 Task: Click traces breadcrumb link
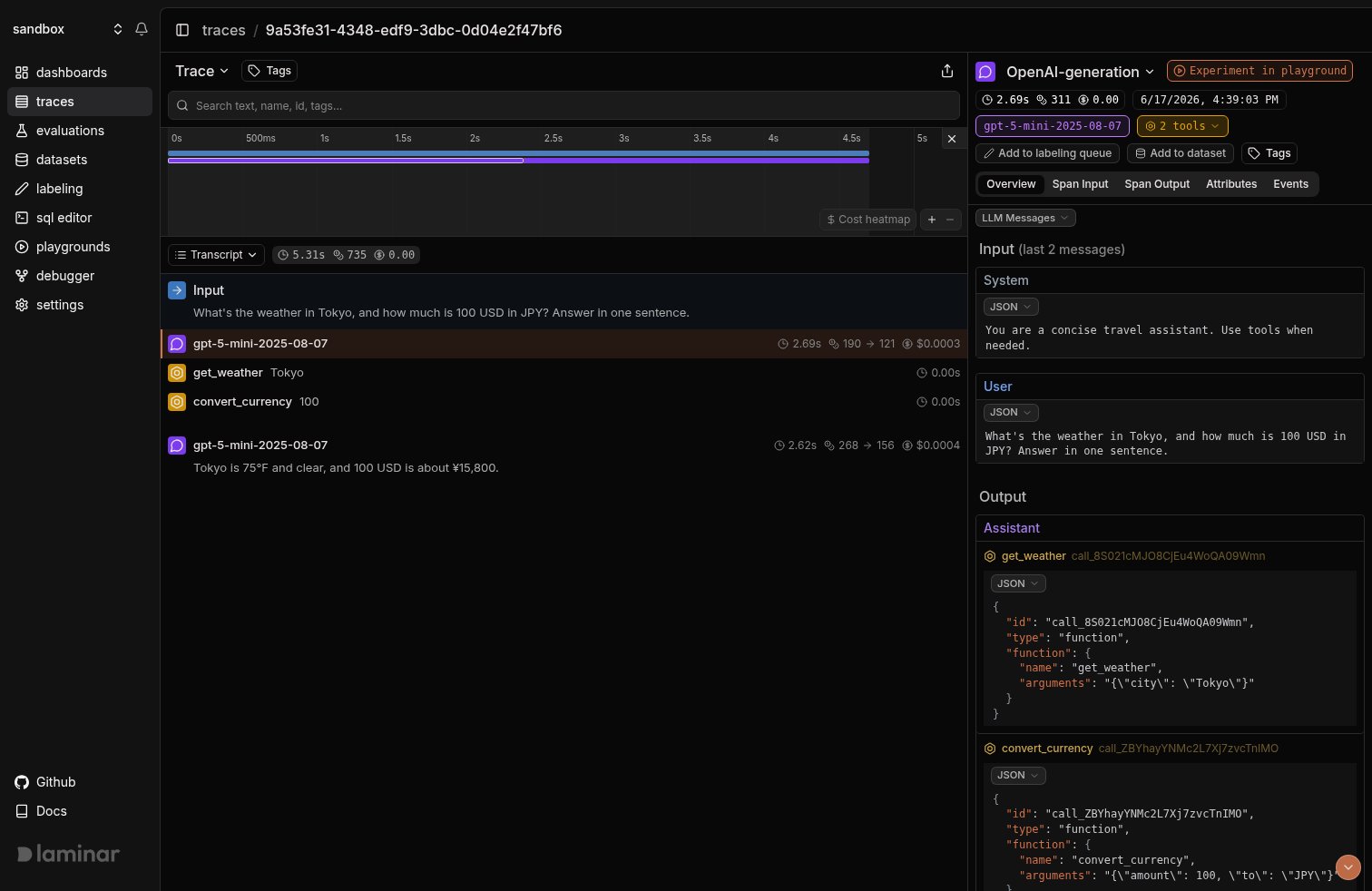(x=223, y=30)
